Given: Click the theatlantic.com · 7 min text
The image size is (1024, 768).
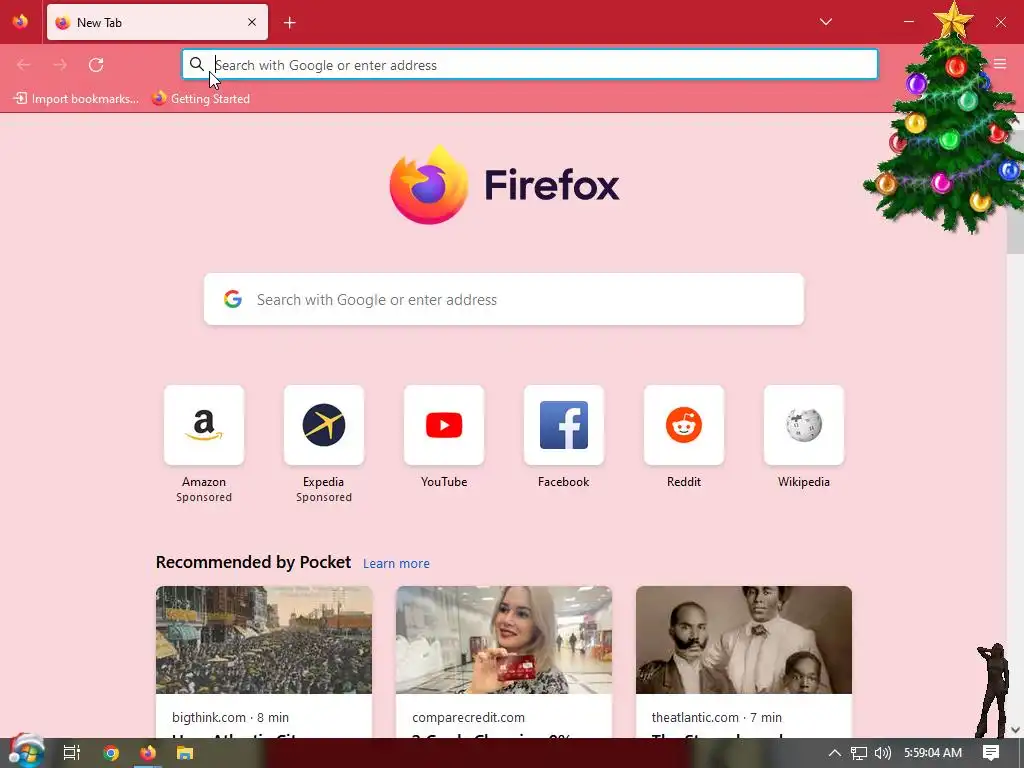Looking at the screenshot, I should 716,717.
